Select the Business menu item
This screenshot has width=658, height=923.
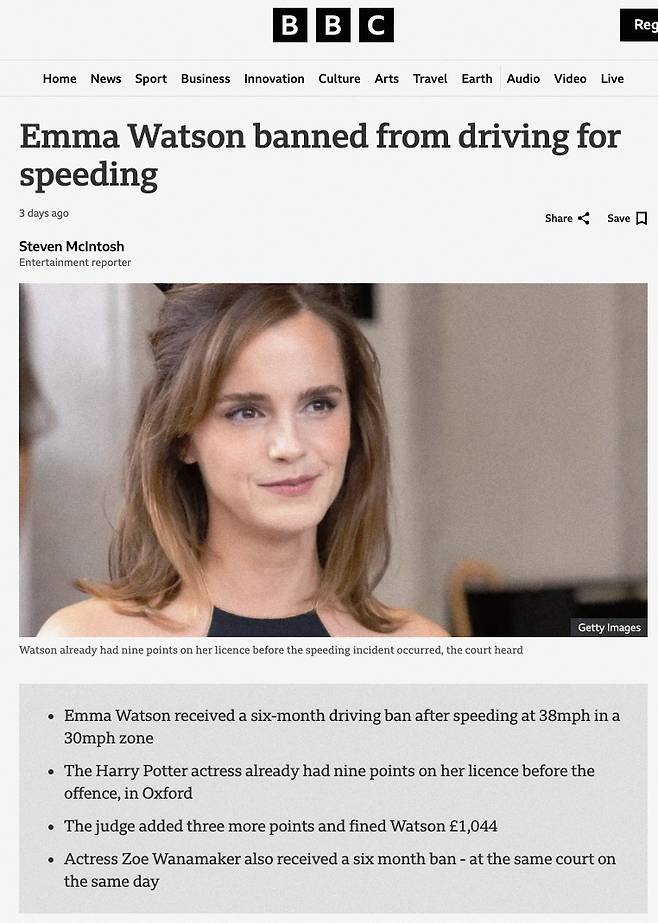click(x=205, y=79)
